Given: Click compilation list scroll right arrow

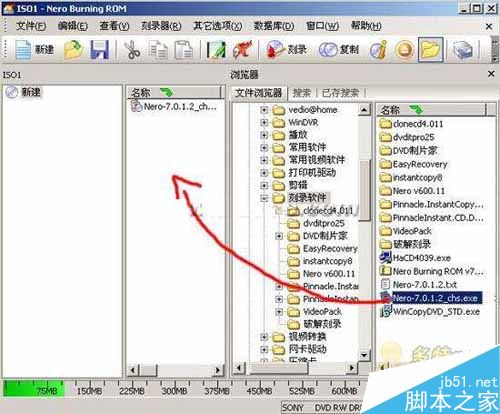Looking at the screenshot, I should [x=218, y=370].
